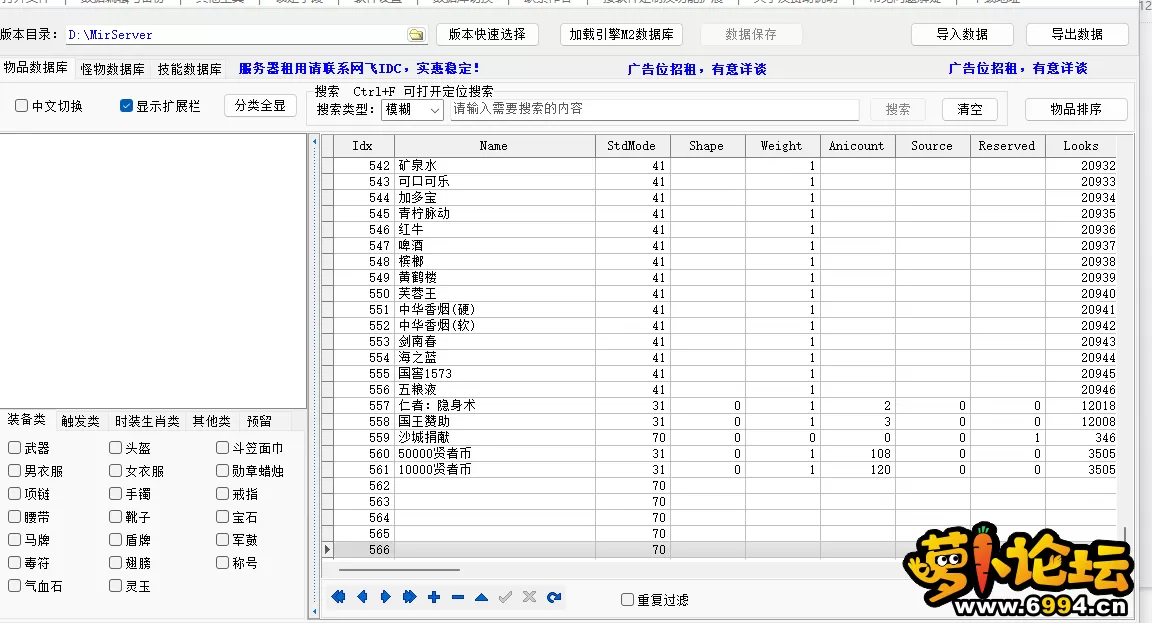The width and height of the screenshot is (1152, 623).
Task: Delete current record with minus icon
Action: 458,597
